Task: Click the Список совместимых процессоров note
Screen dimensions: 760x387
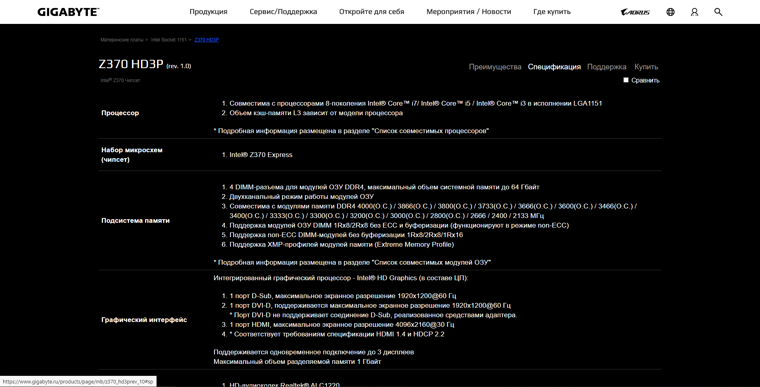Action: tap(351, 131)
